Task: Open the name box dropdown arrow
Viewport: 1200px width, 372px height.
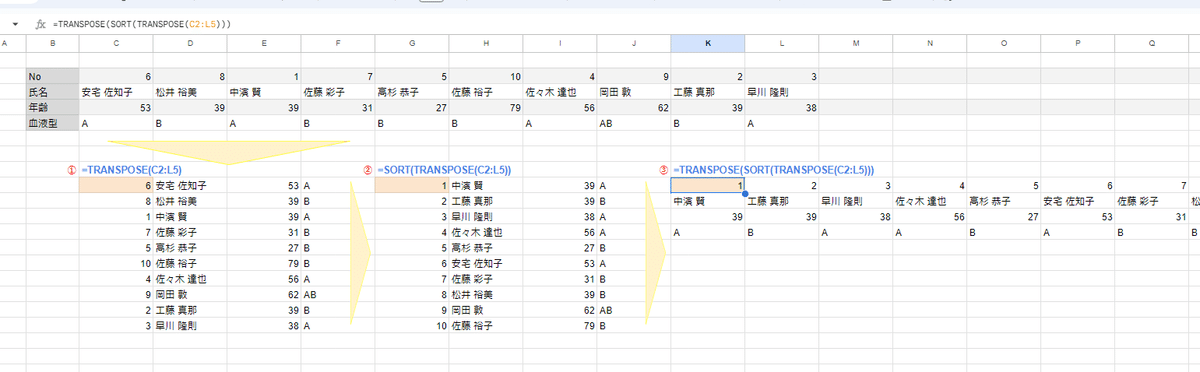Action: tap(15, 23)
